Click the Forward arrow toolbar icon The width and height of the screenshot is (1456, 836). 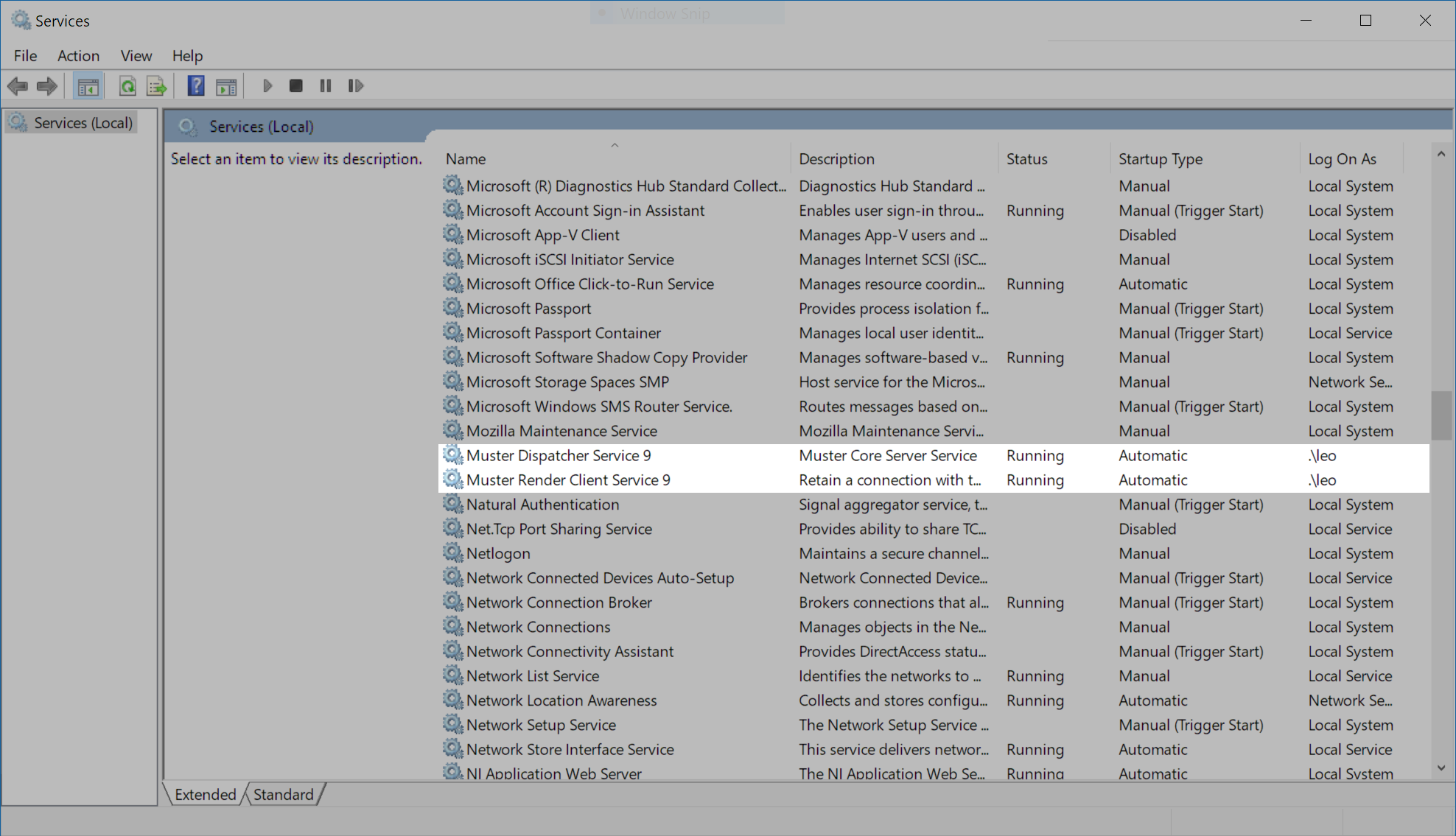[x=47, y=86]
